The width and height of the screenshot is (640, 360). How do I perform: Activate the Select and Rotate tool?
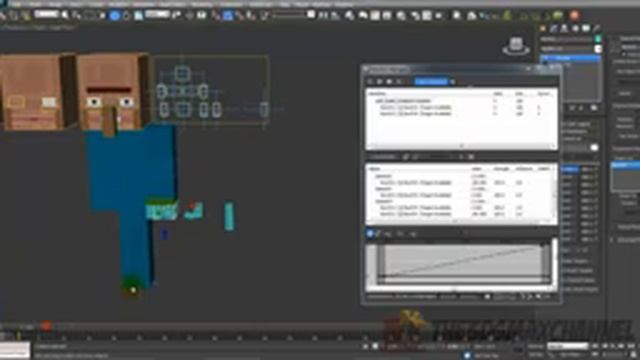point(127,16)
